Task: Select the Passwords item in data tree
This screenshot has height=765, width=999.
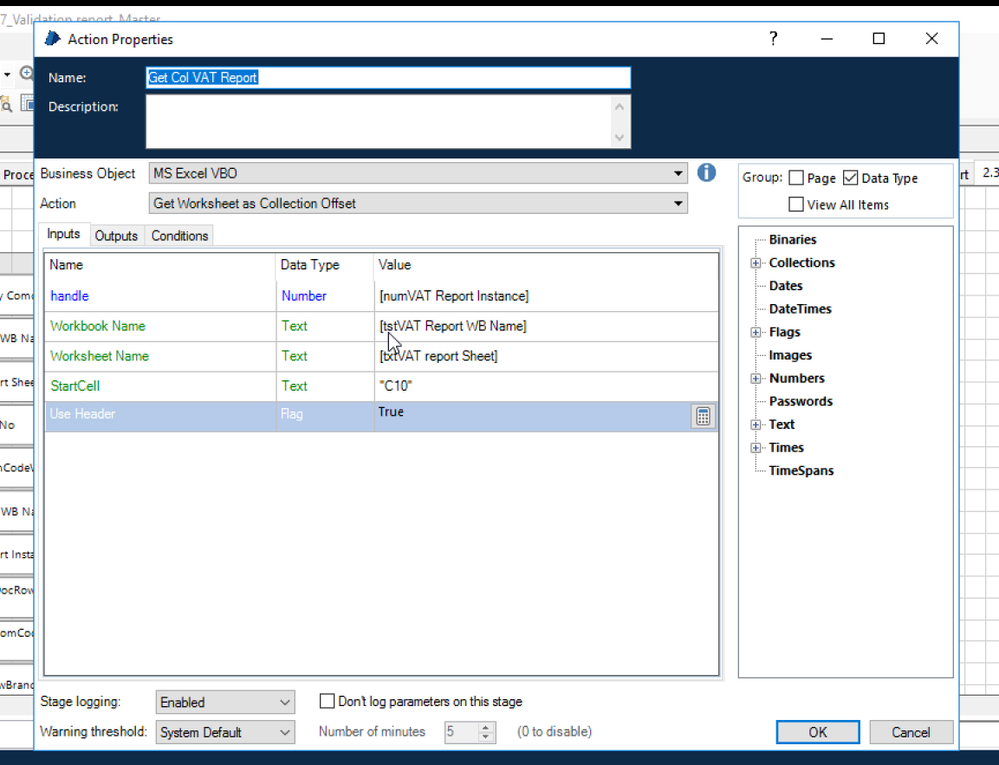Action: click(800, 401)
